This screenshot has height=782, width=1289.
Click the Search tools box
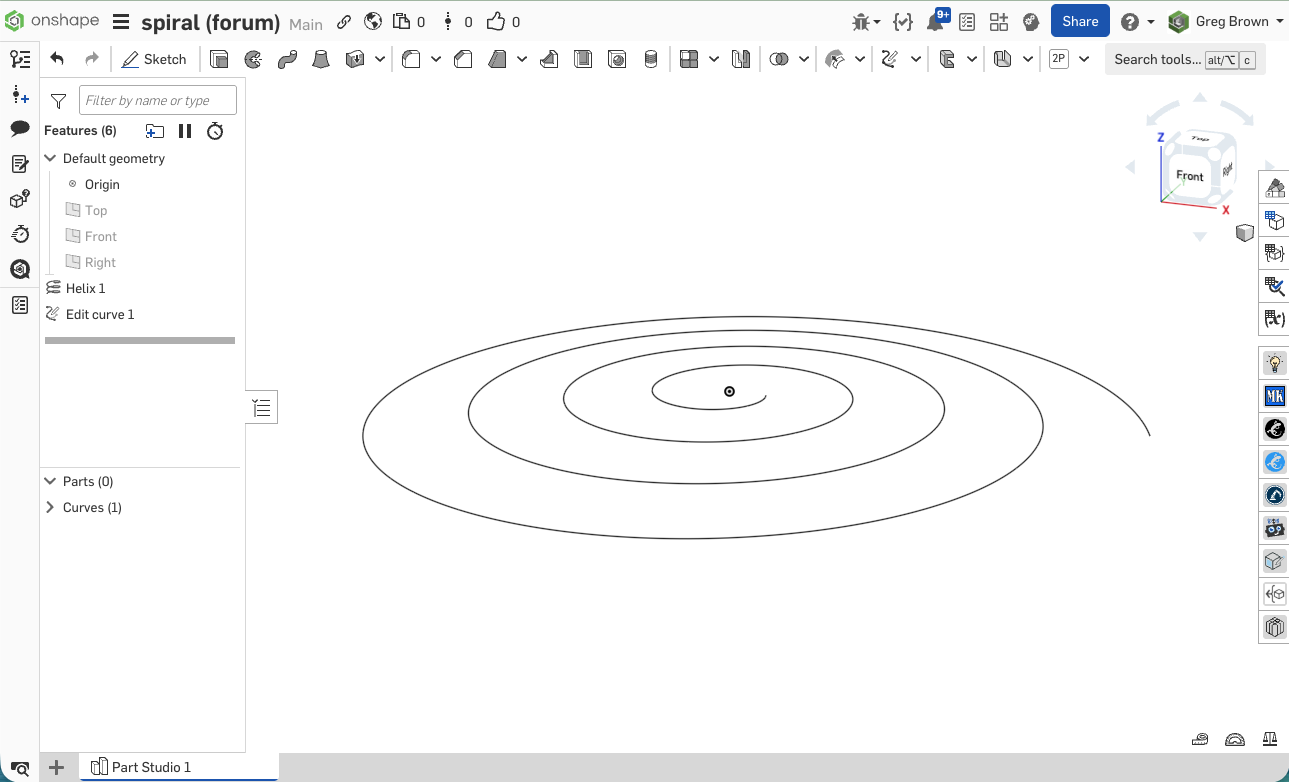pos(1184,59)
